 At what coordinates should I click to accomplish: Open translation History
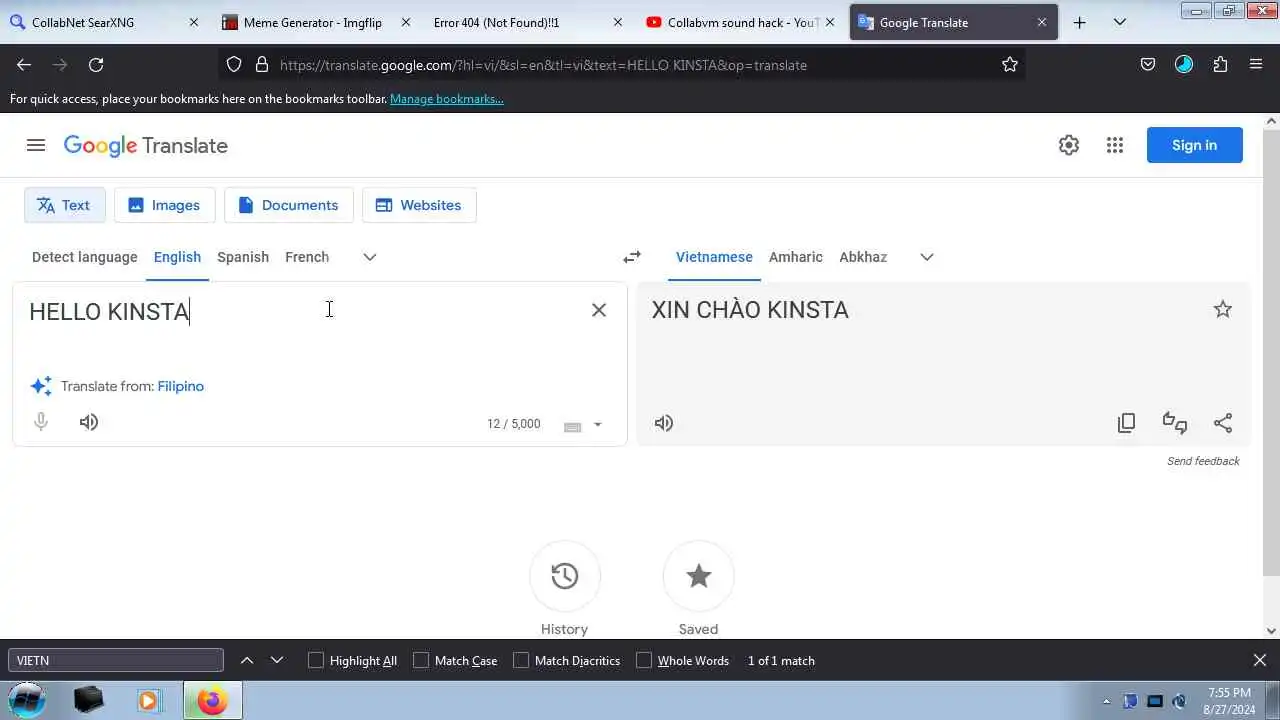click(x=565, y=576)
